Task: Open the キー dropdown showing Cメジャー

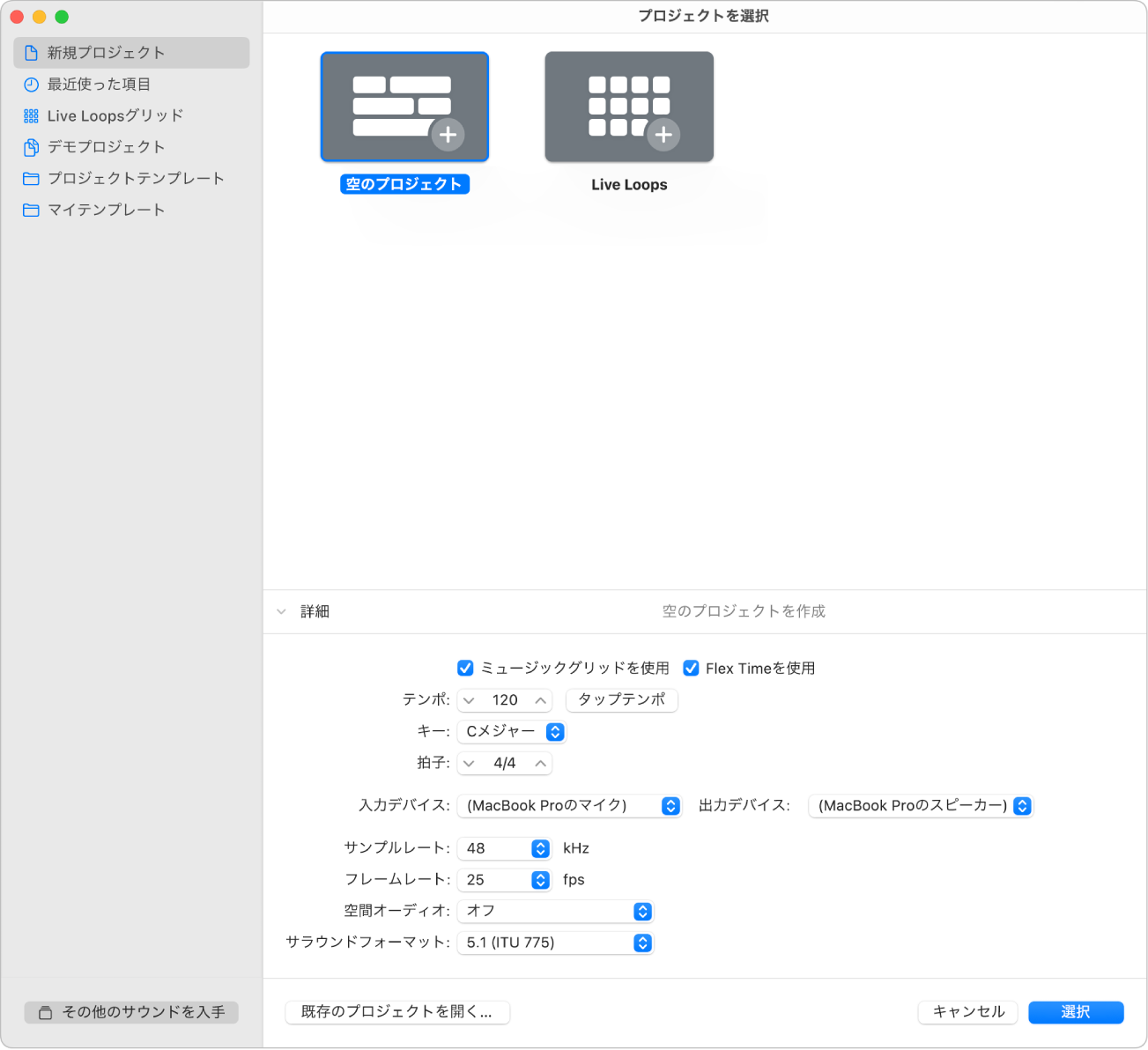Action: (x=554, y=731)
